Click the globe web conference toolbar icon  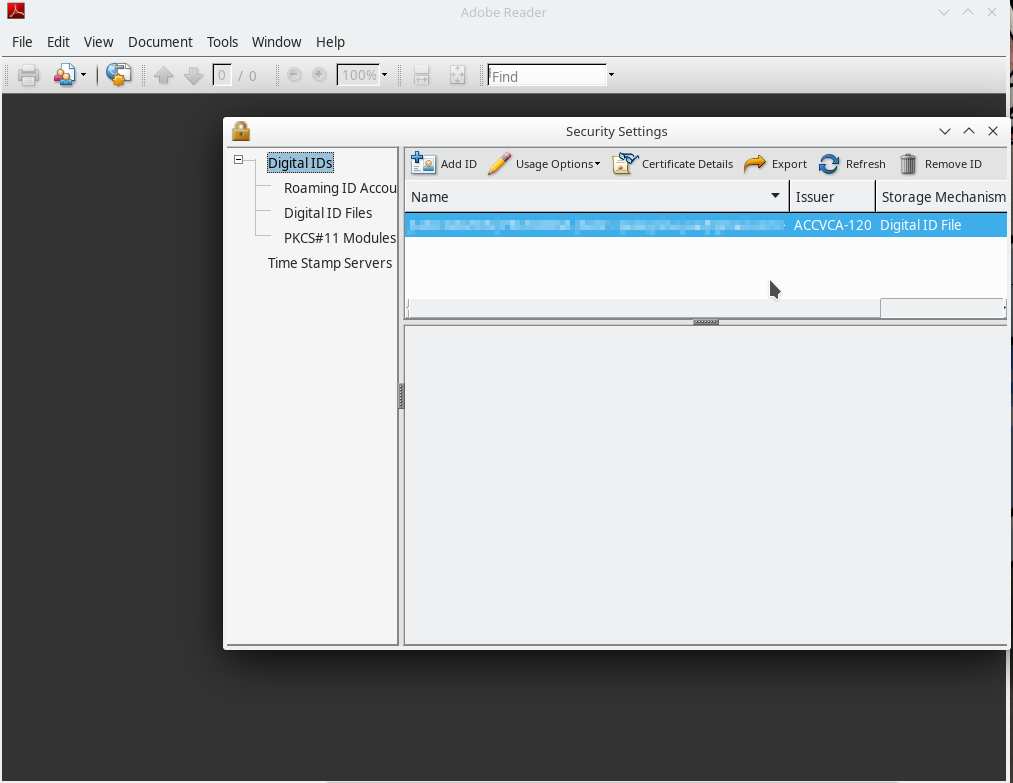click(x=118, y=75)
